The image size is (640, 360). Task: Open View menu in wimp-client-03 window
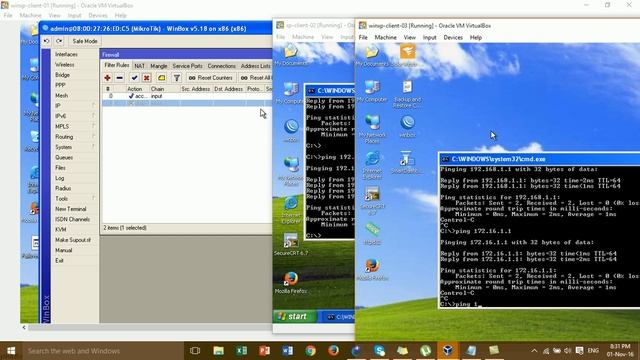pyautogui.click(x=409, y=38)
